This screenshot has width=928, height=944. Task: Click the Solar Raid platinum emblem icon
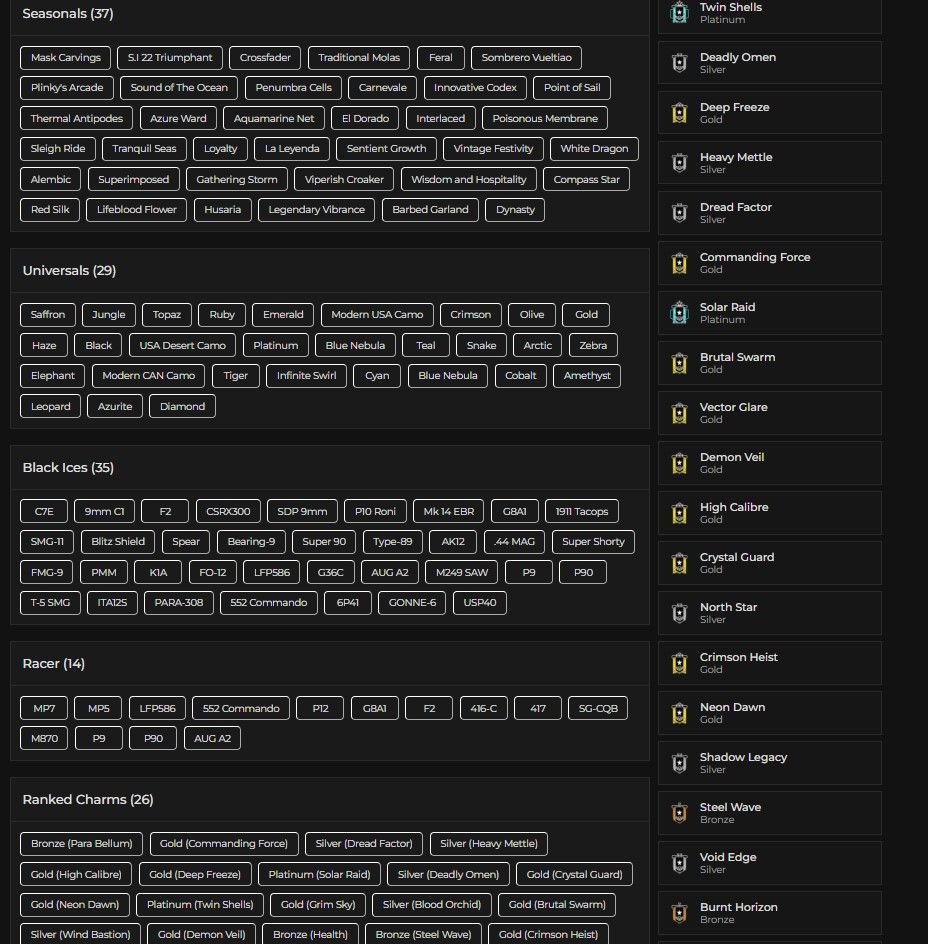tap(679, 312)
